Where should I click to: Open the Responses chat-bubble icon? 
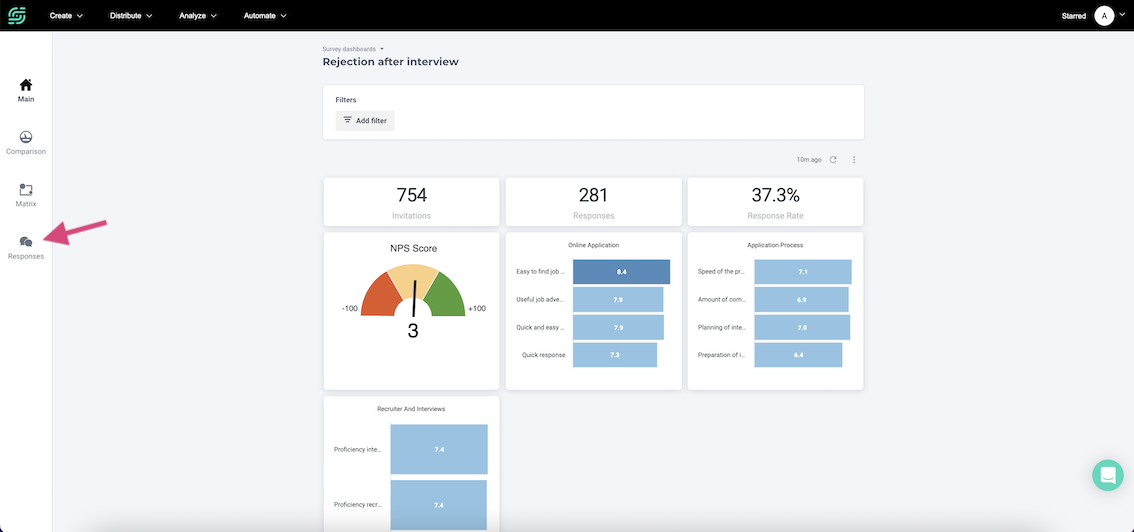(26, 242)
